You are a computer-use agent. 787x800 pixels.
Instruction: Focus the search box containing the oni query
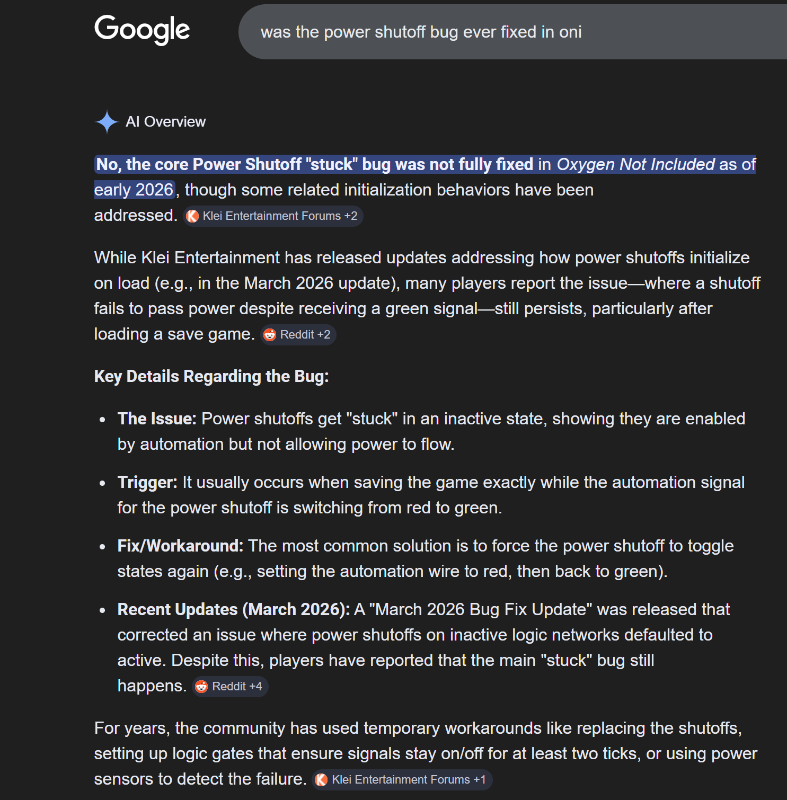click(x=500, y=32)
